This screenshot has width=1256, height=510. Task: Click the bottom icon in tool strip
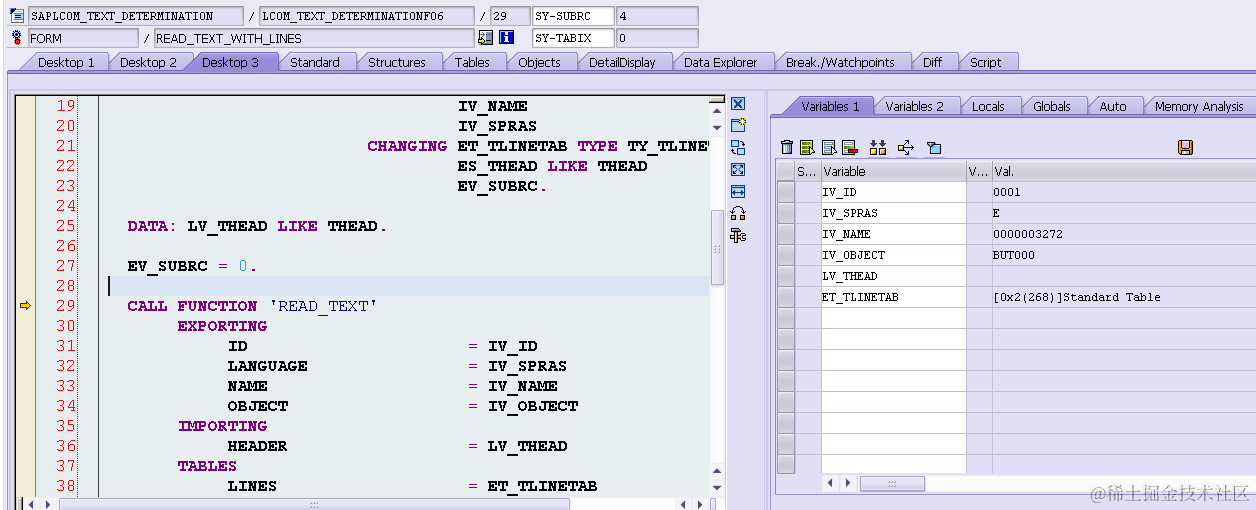738,236
